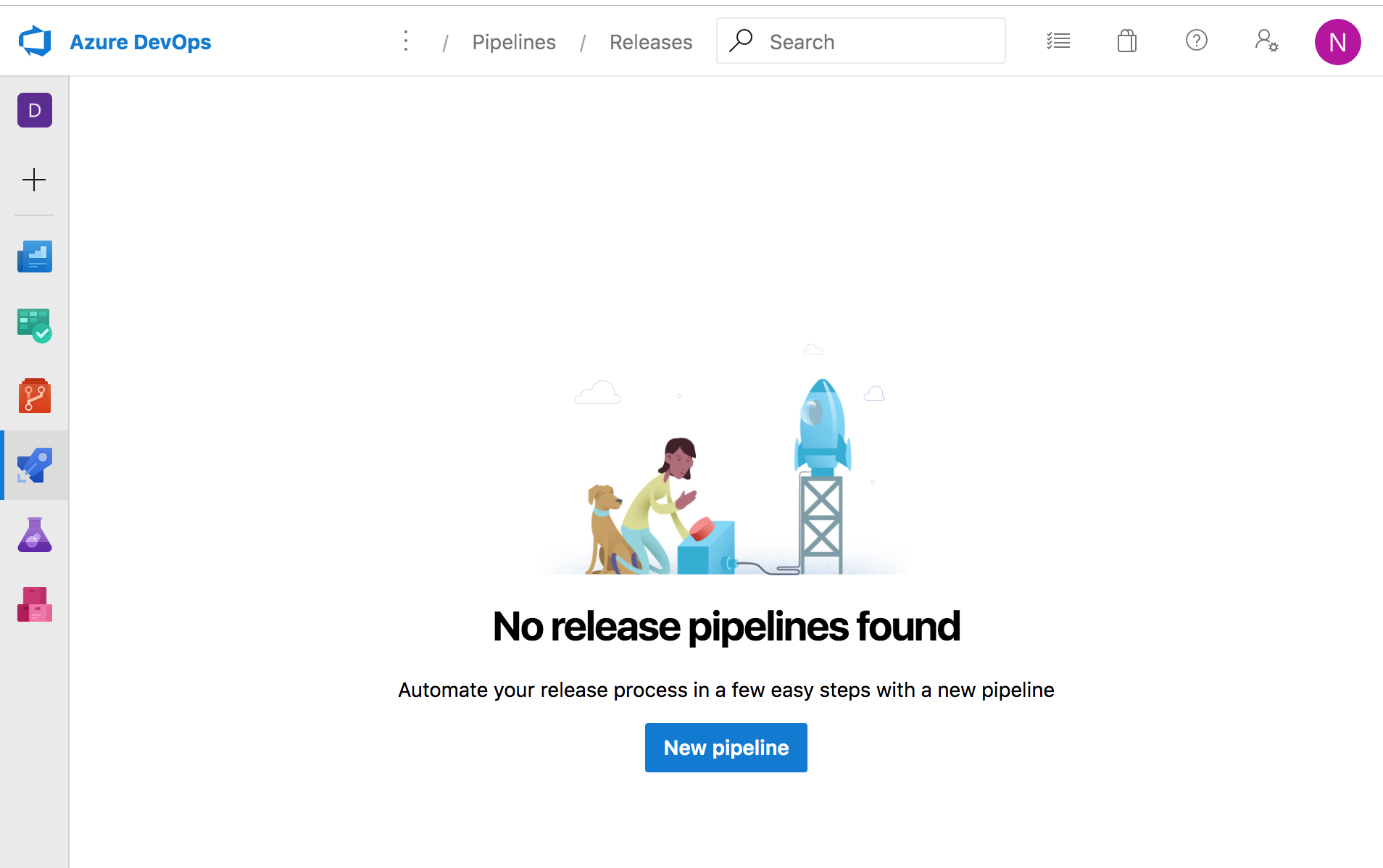Open Test Plans flask icon
Viewport: 1383px width, 868px height.
(x=35, y=535)
